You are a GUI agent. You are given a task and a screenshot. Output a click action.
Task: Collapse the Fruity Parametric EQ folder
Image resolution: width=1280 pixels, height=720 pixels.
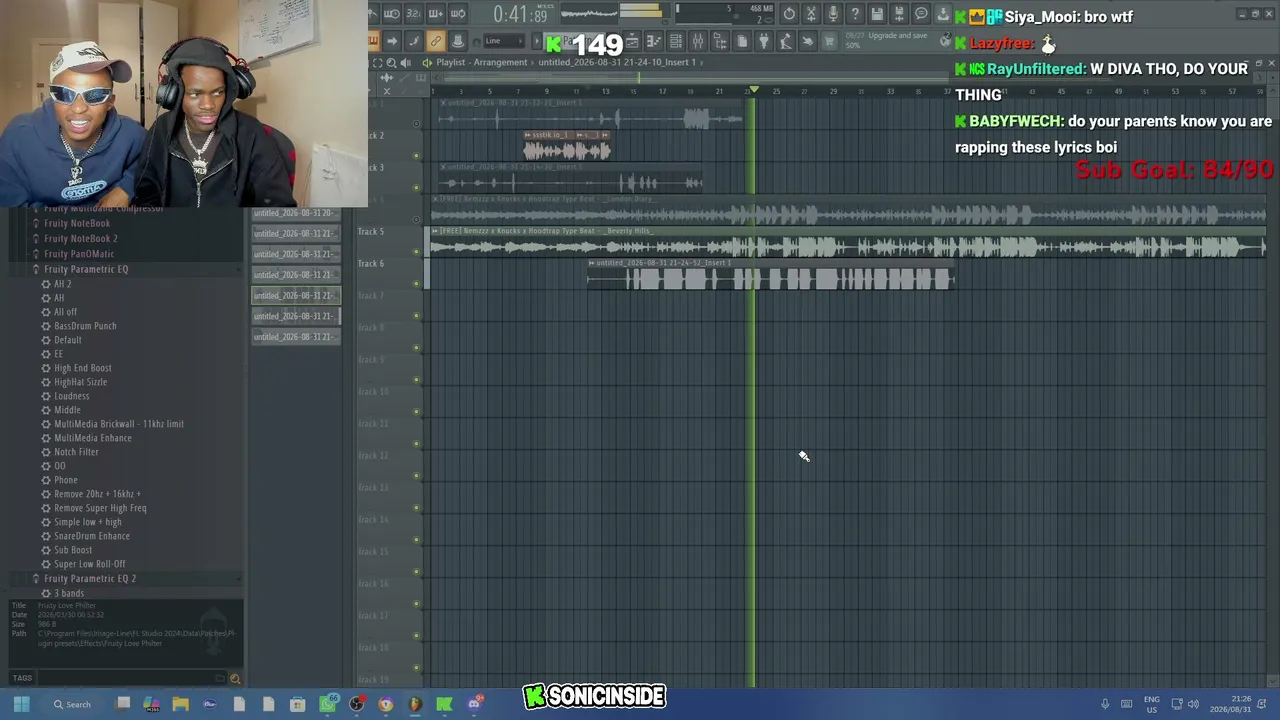click(x=86, y=269)
